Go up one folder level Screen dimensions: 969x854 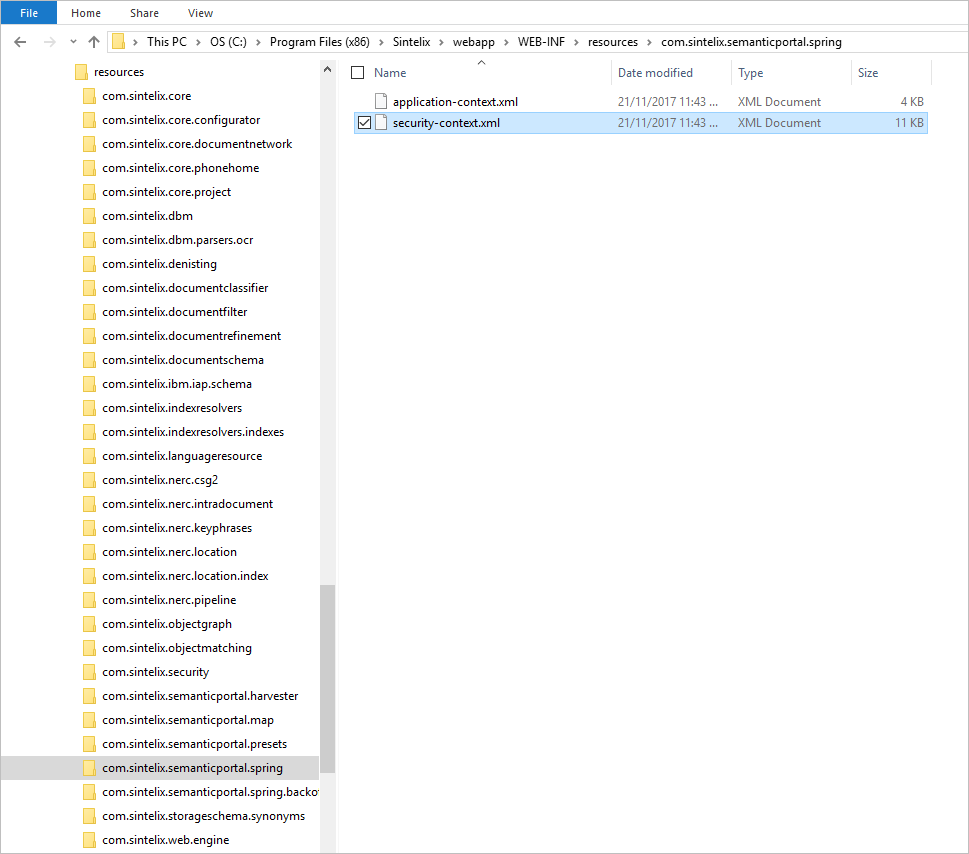[x=94, y=42]
